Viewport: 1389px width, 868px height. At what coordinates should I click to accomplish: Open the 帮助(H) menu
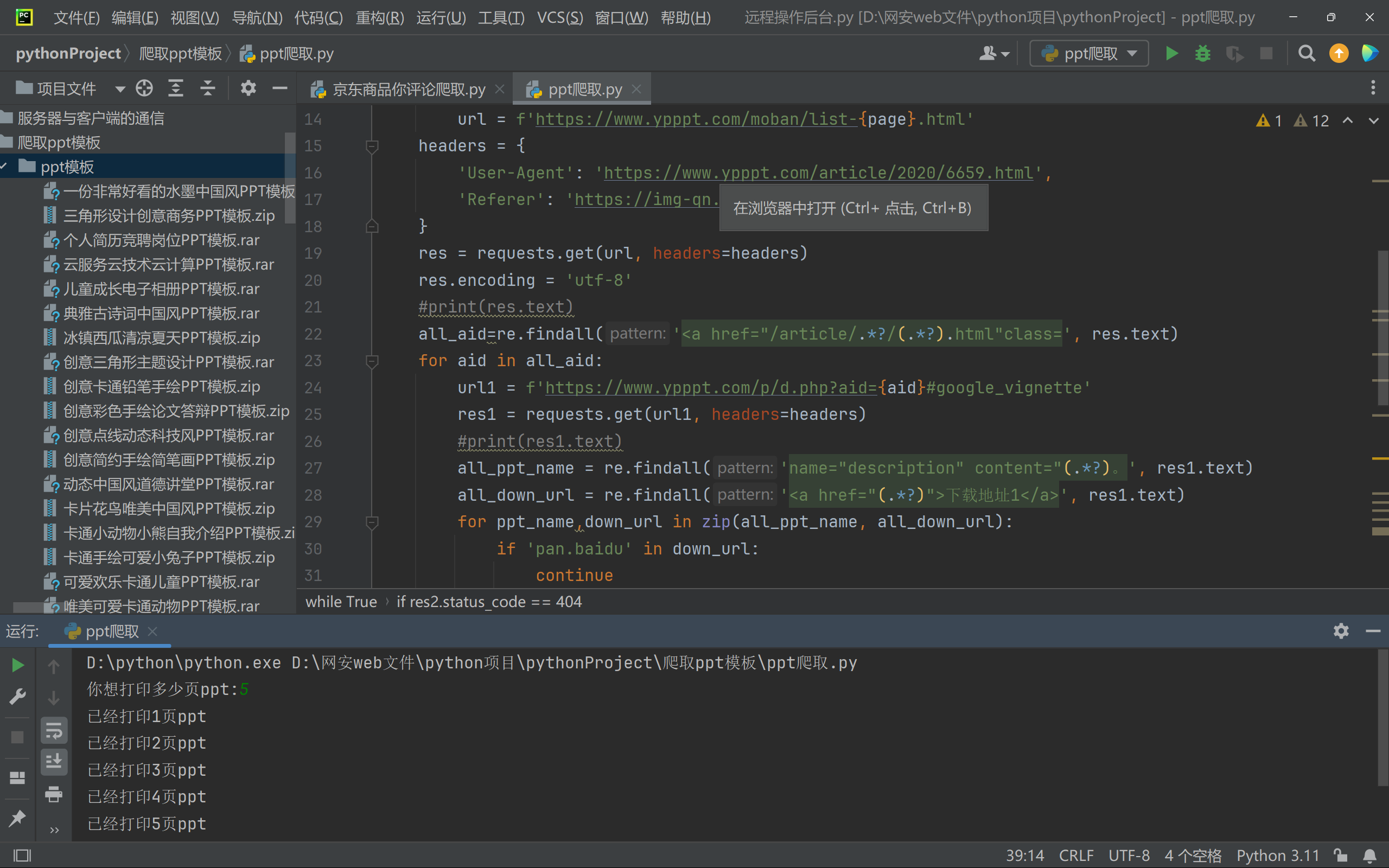tap(685, 17)
